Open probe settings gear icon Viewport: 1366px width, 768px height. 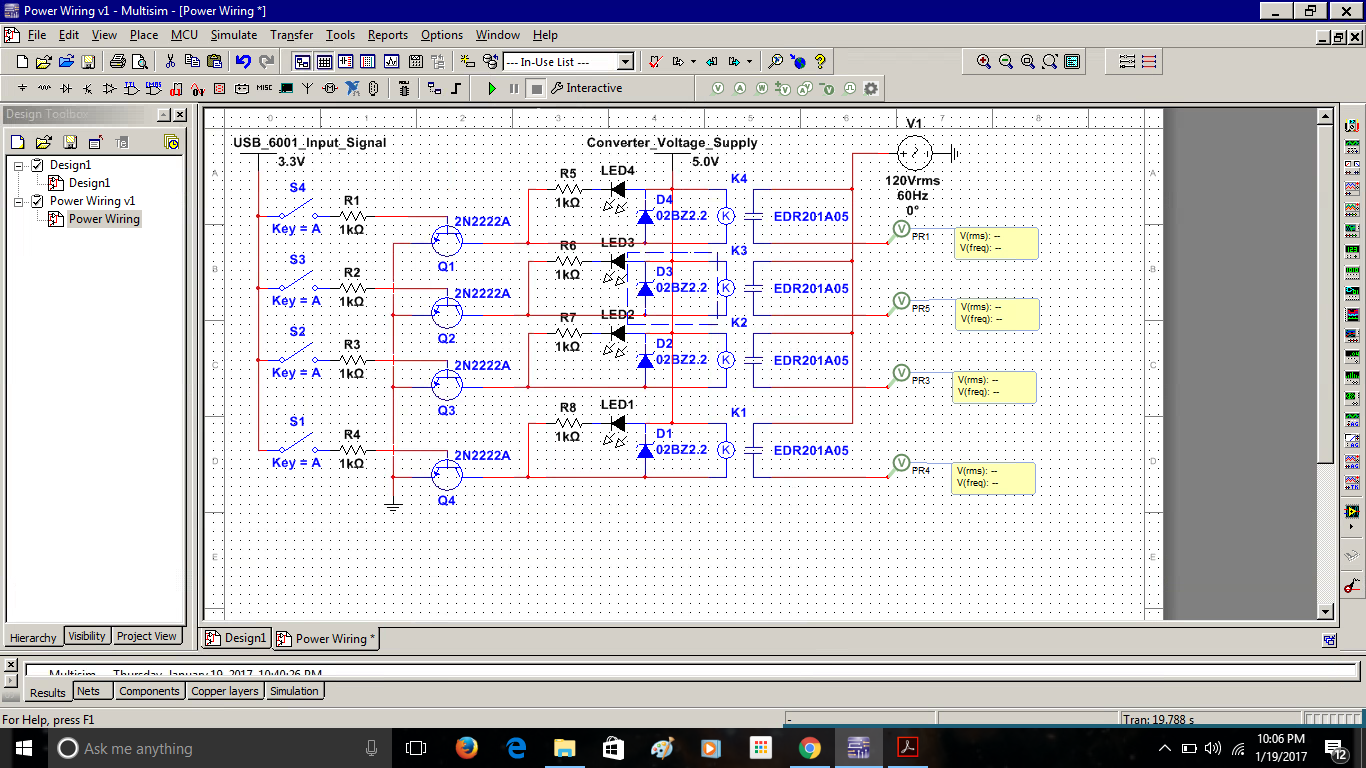point(871,88)
